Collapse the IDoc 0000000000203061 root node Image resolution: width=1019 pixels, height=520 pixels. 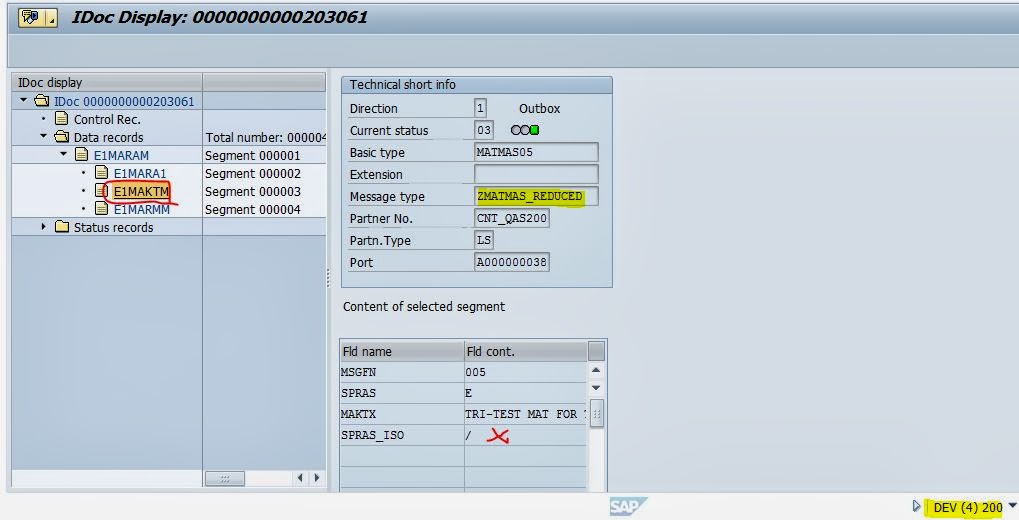click(24, 101)
